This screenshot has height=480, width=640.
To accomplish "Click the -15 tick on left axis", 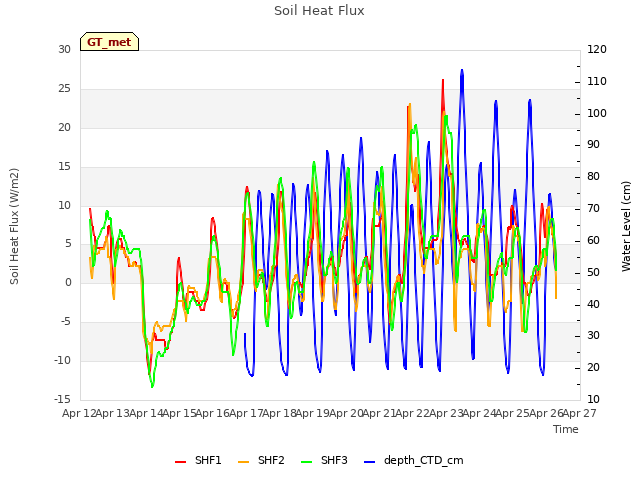I will coord(62,399).
